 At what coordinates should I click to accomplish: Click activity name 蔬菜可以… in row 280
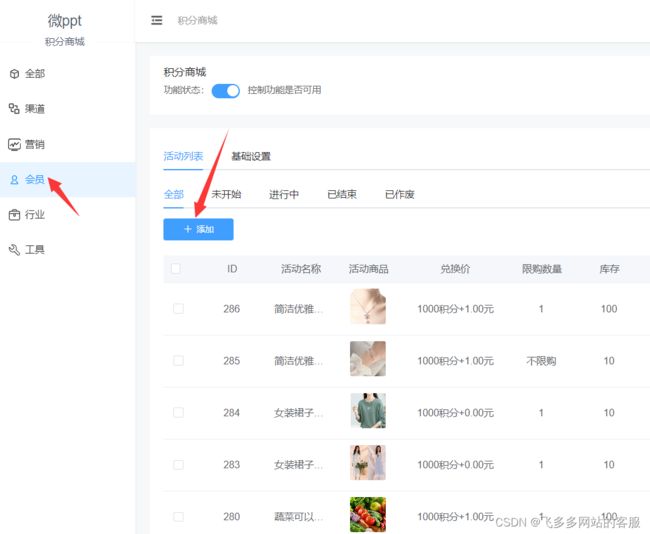click(x=298, y=517)
